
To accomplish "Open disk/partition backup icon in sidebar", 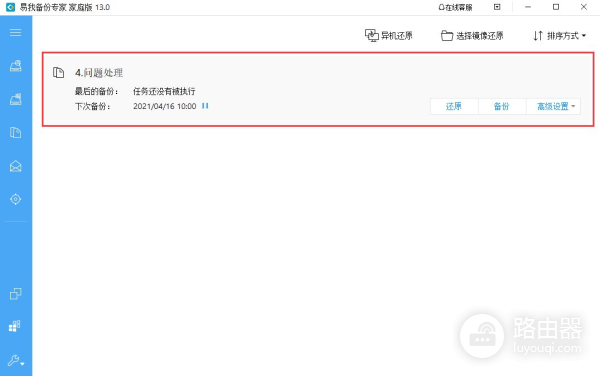I will (16, 66).
